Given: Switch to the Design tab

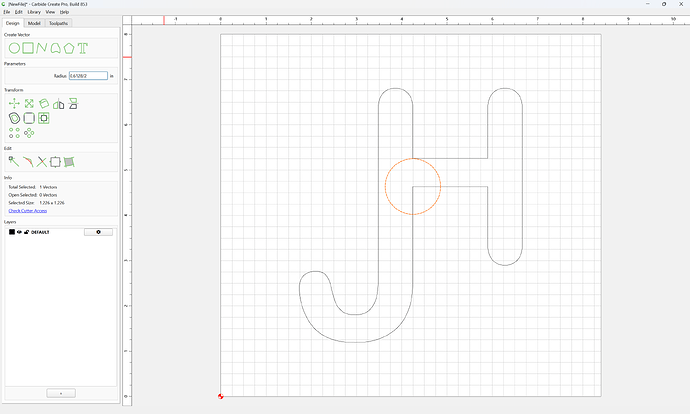Looking at the screenshot, I should click(x=12, y=23).
